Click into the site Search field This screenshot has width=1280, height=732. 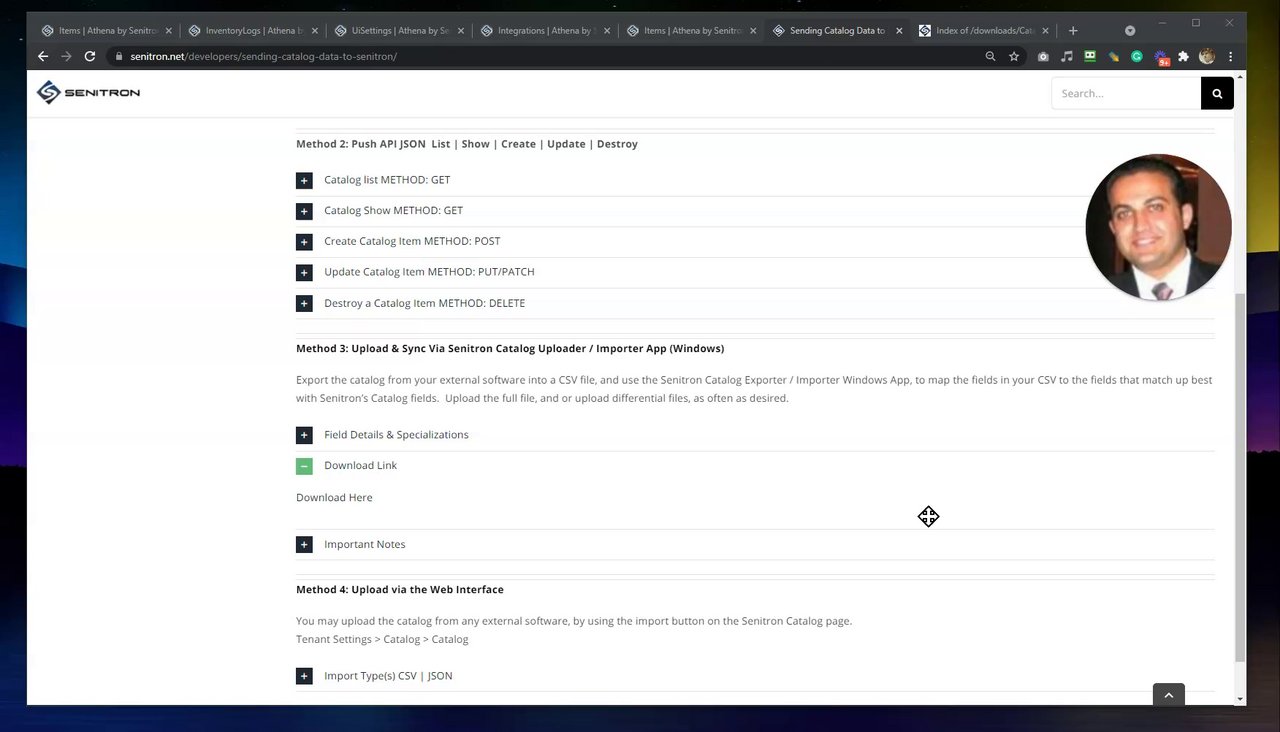pos(1126,93)
